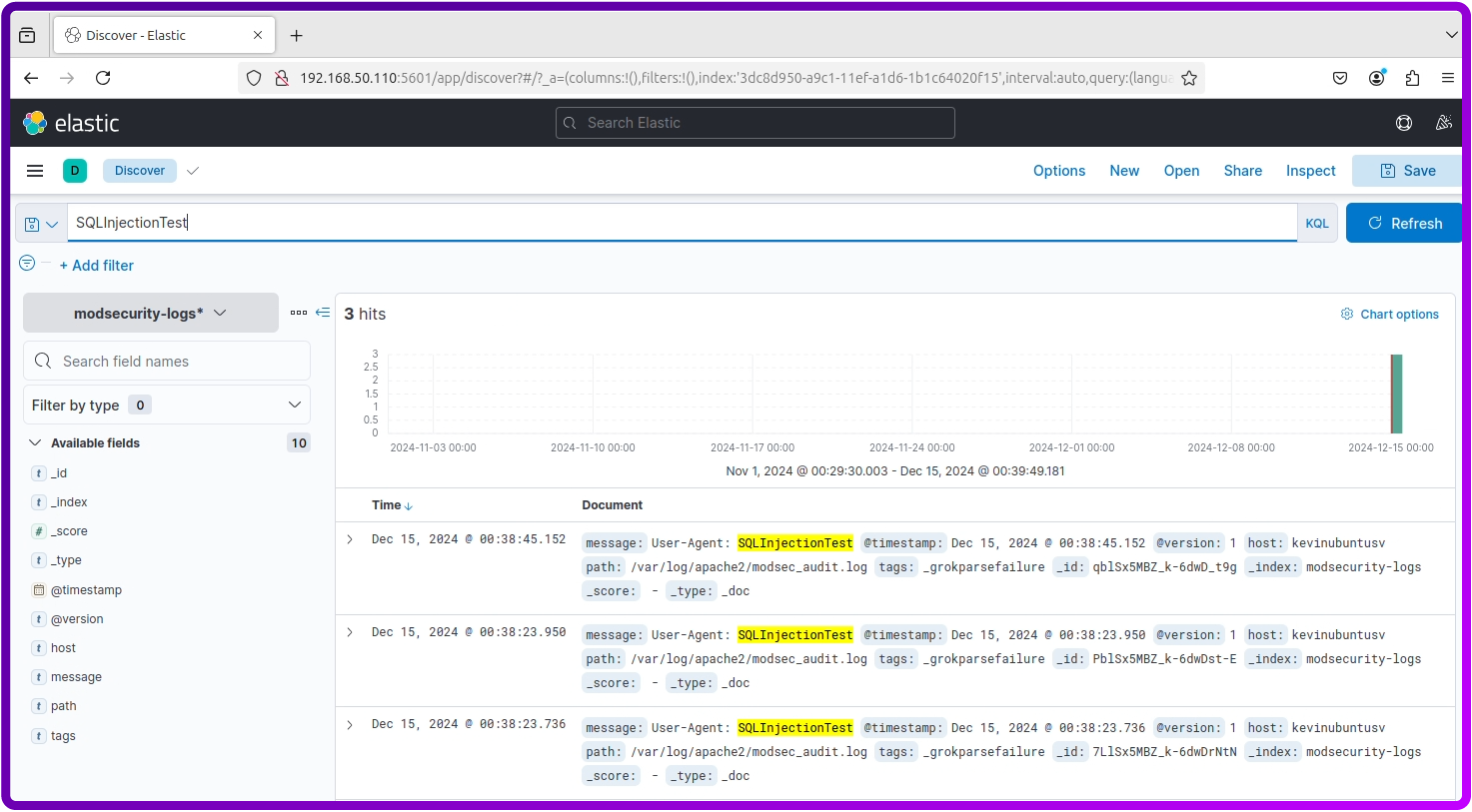Open the Inspect panel
The height and width of the screenshot is (812, 1472).
1311,171
